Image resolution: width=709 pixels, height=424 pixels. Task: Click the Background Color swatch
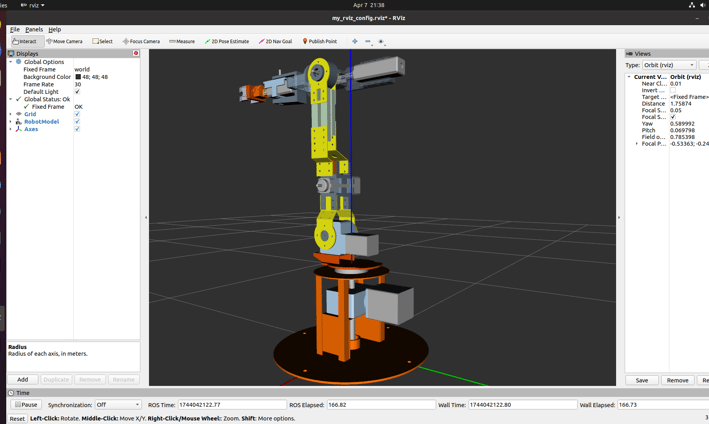click(x=78, y=77)
